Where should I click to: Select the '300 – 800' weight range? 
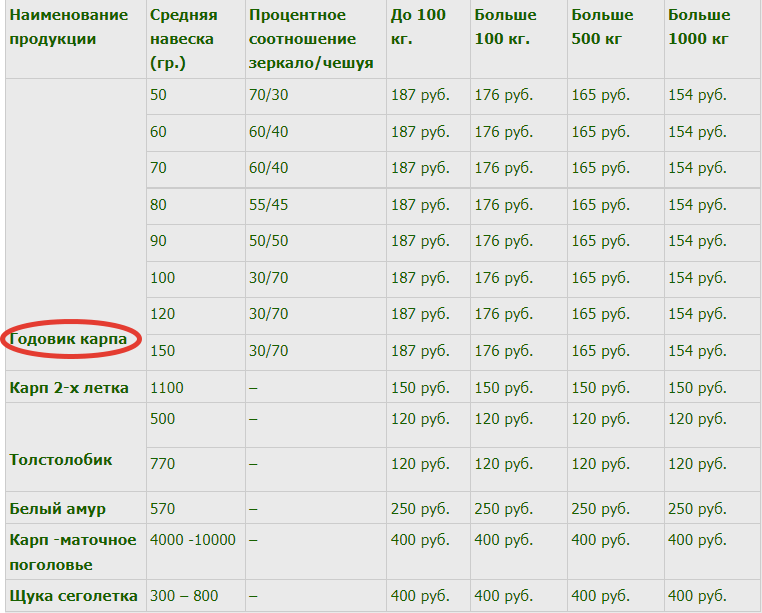[x=184, y=596]
